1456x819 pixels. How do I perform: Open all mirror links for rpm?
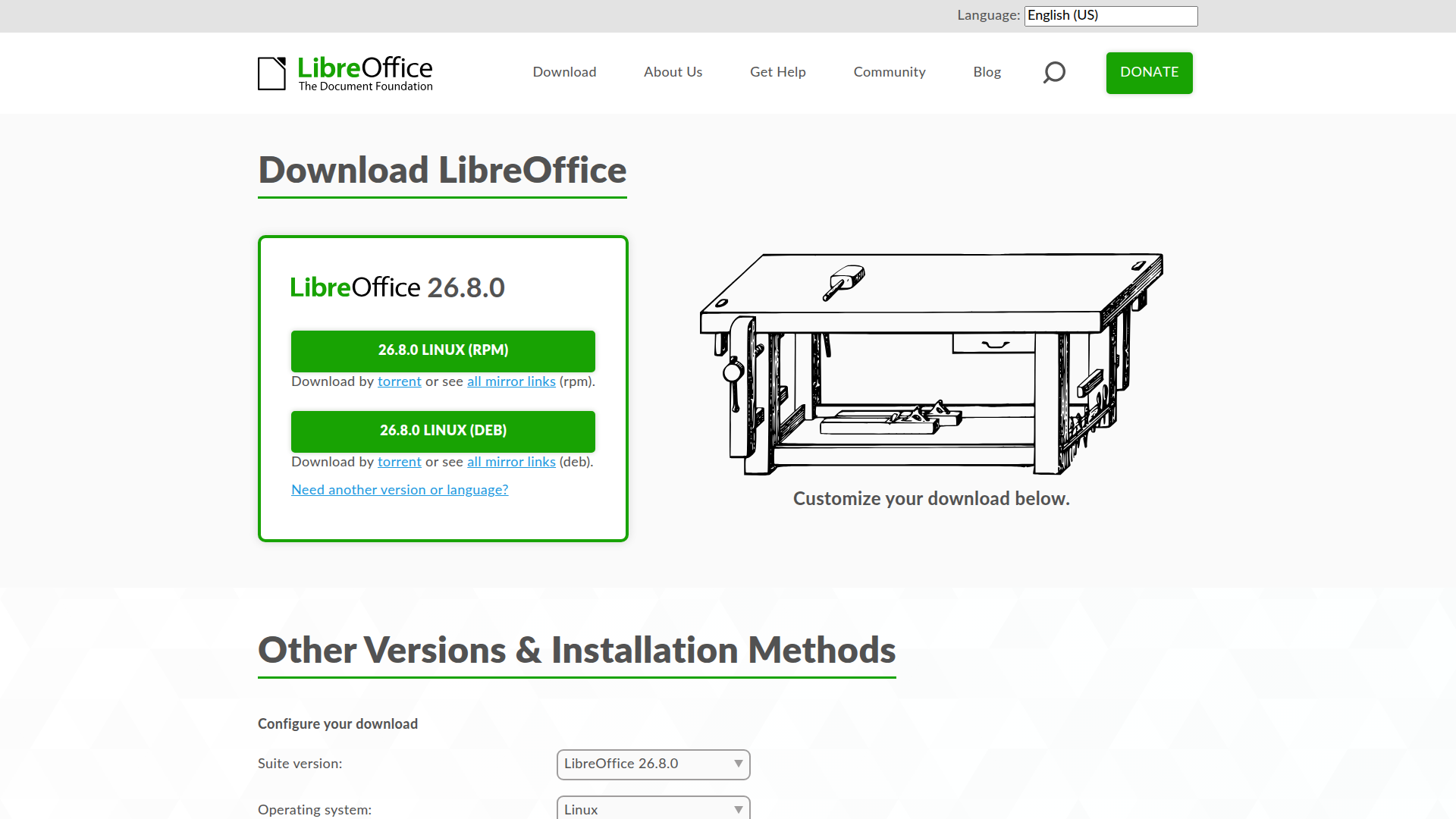click(511, 381)
